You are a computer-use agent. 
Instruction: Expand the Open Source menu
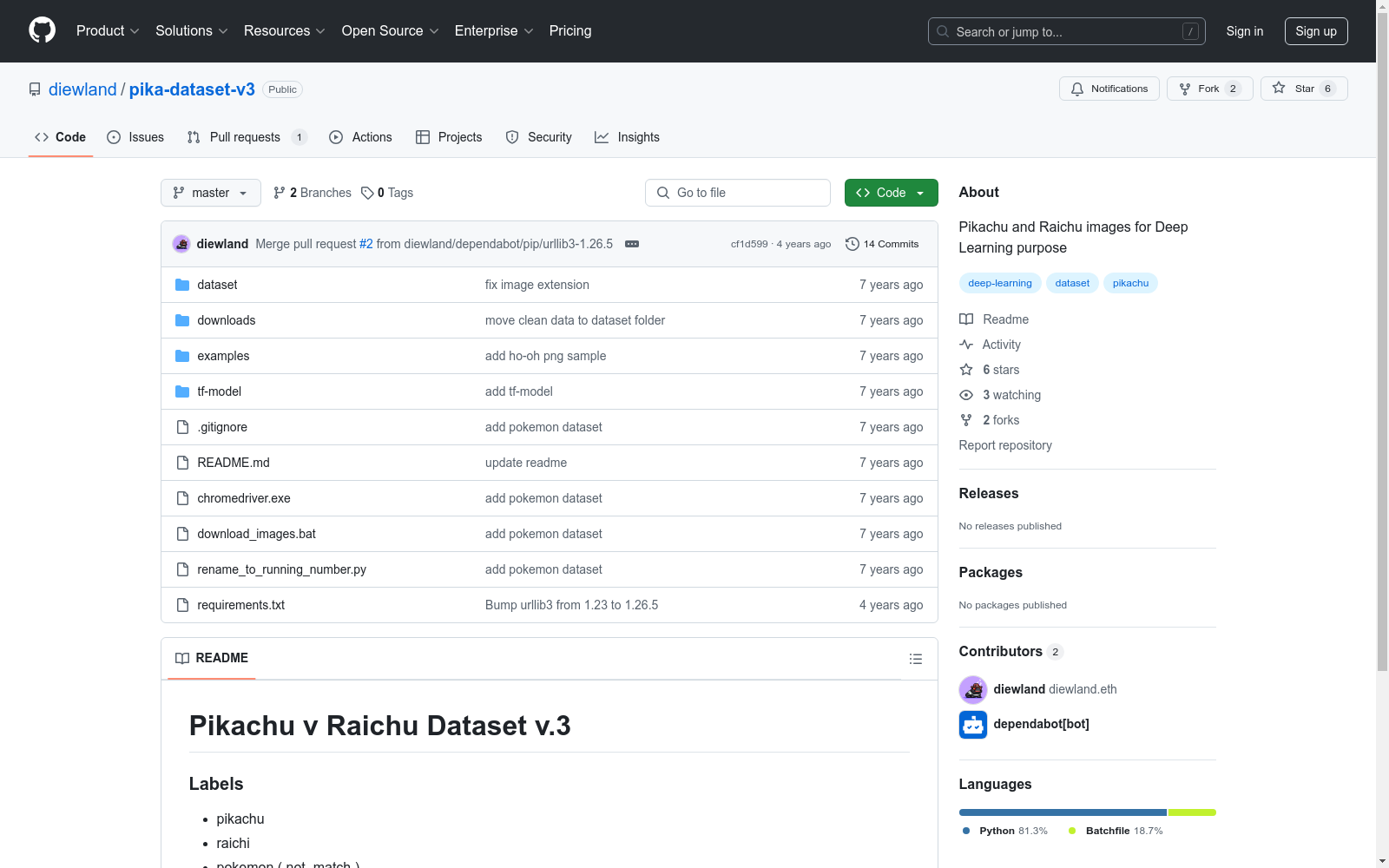pyautogui.click(x=391, y=31)
